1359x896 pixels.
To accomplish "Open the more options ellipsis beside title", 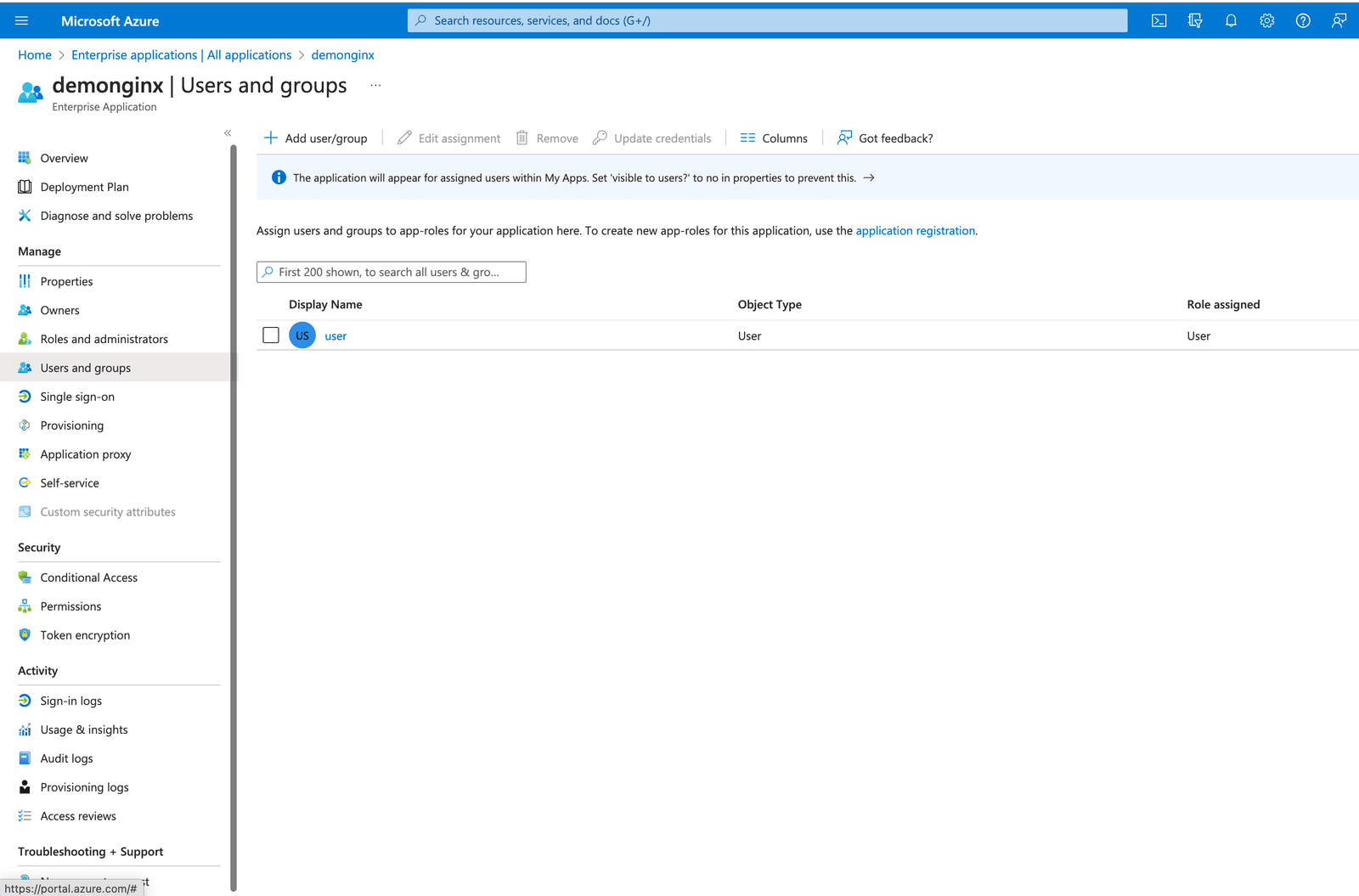I will point(375,86).
